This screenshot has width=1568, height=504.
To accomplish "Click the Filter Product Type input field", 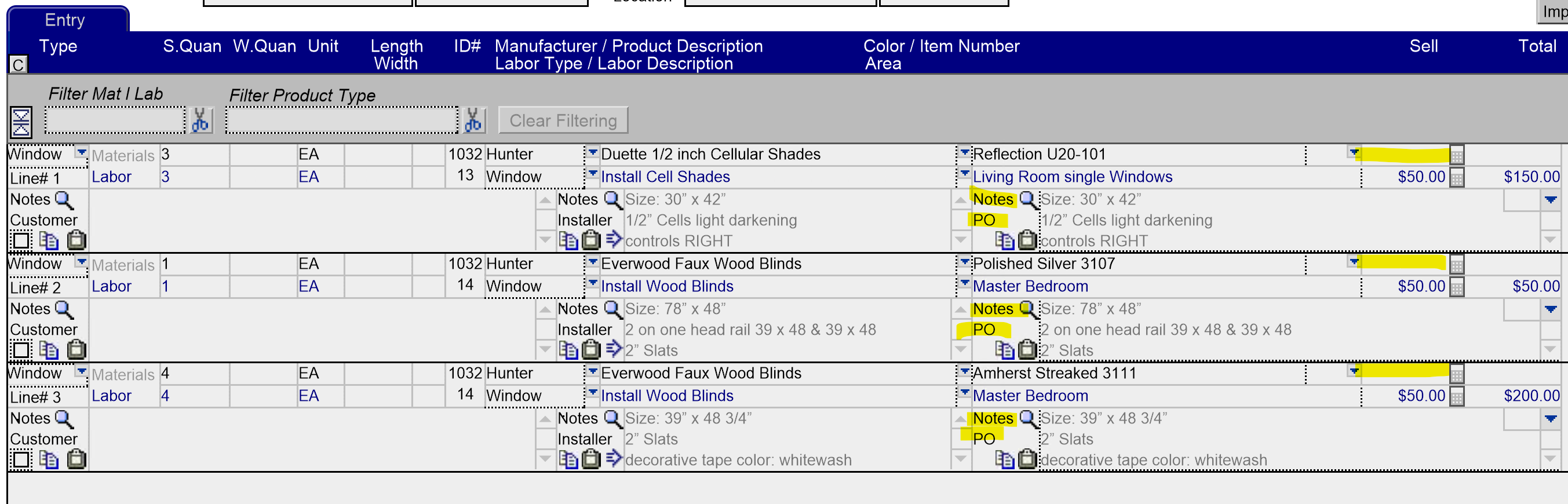I will [342, 120].
